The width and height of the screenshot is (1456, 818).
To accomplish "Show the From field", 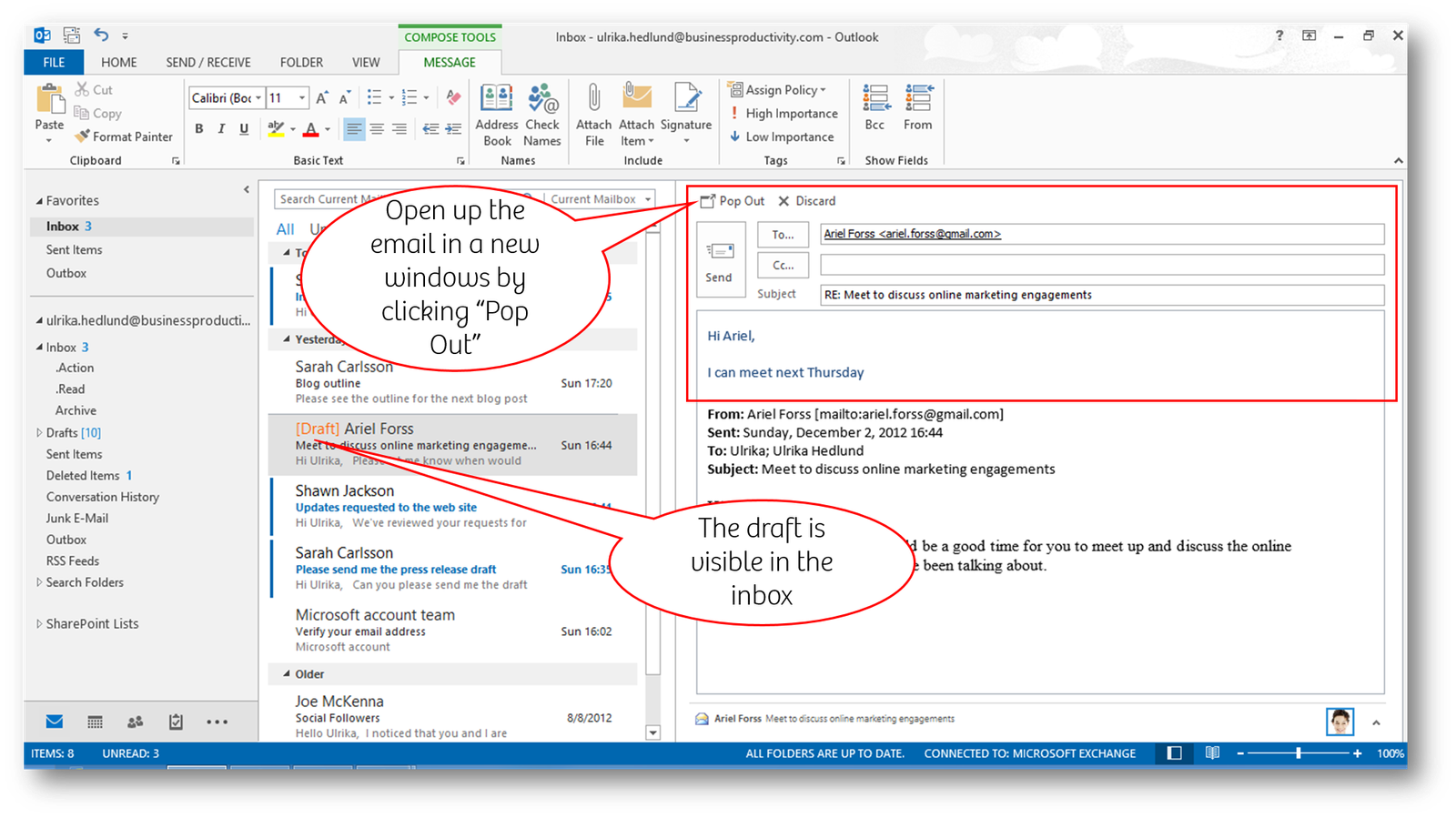I will 917,107.
